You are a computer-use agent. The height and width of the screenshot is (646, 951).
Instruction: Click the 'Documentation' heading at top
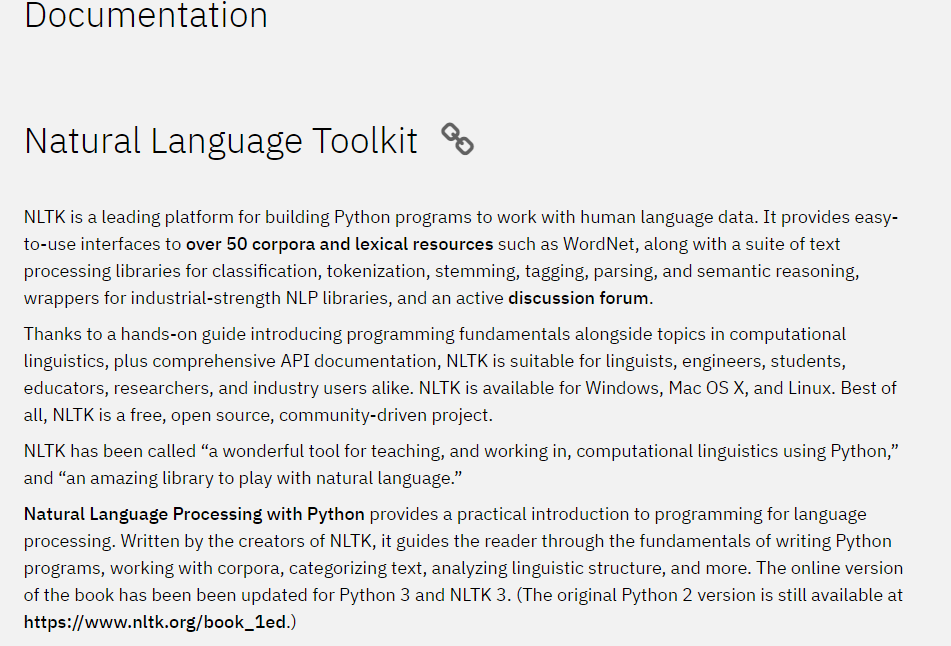(146, 15)
